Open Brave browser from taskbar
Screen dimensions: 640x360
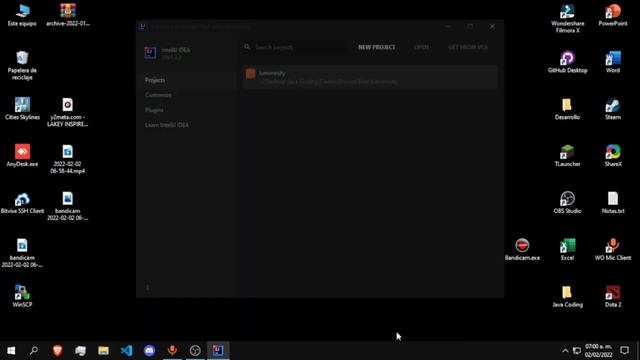tap(58, 351)
